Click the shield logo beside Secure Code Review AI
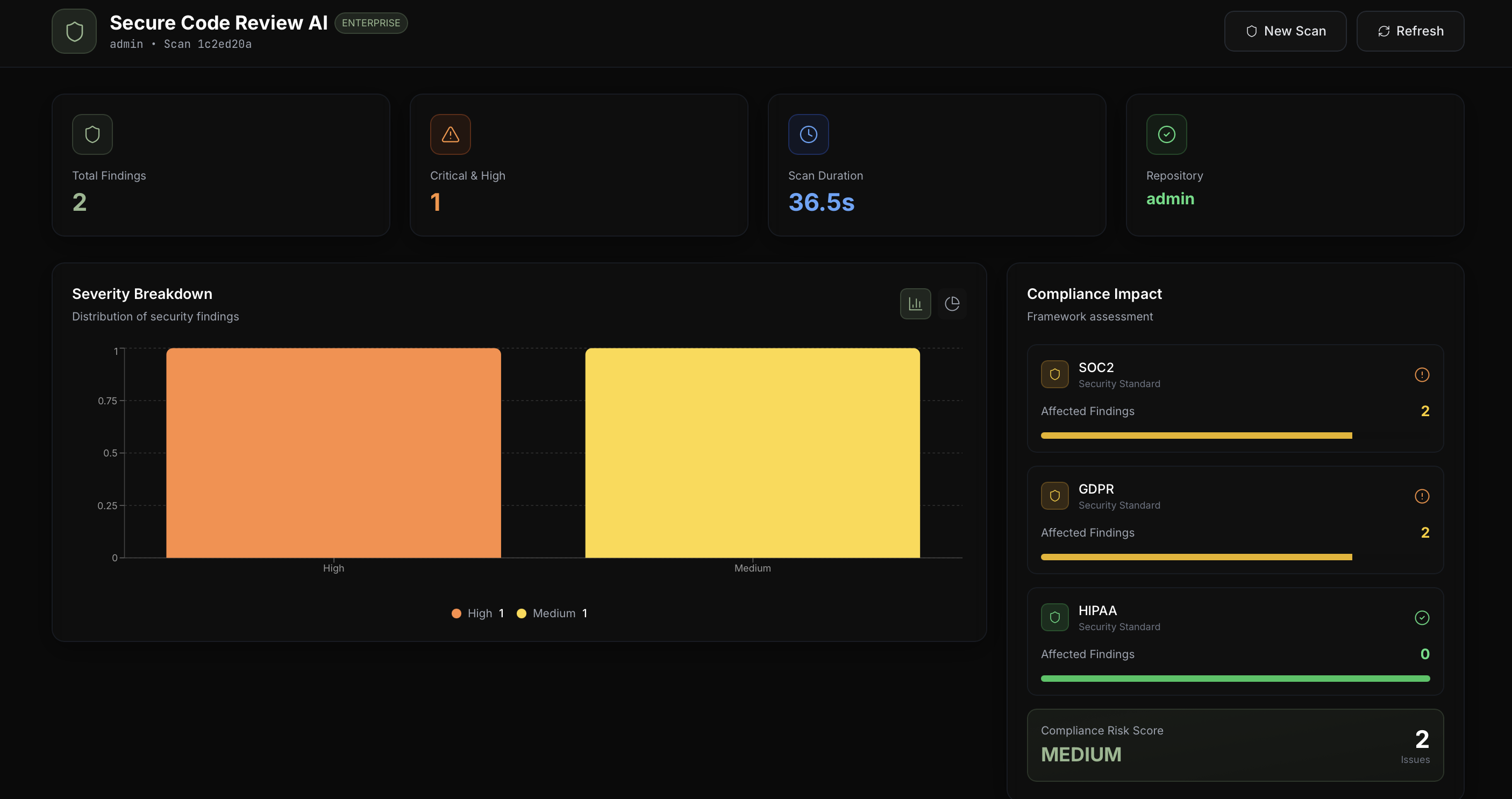The height and width of the screenshot is (799, 1512). point(74,31)
